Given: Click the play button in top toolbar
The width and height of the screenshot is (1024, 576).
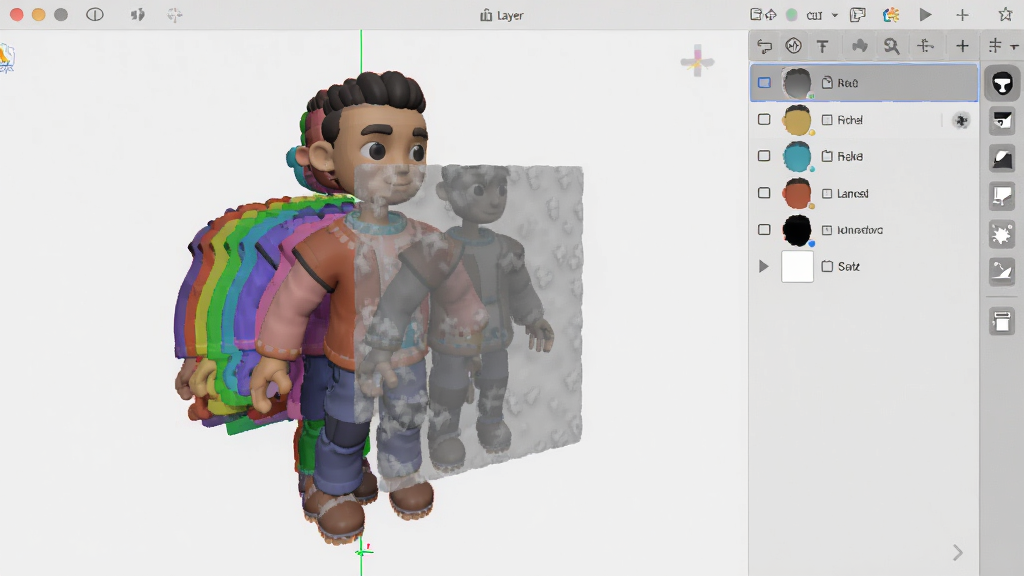Looking at the screenshot, I should (x=925, y=14).
